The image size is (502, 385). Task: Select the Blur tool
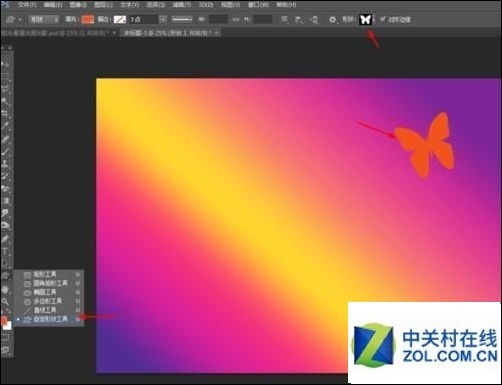point(5,213)
